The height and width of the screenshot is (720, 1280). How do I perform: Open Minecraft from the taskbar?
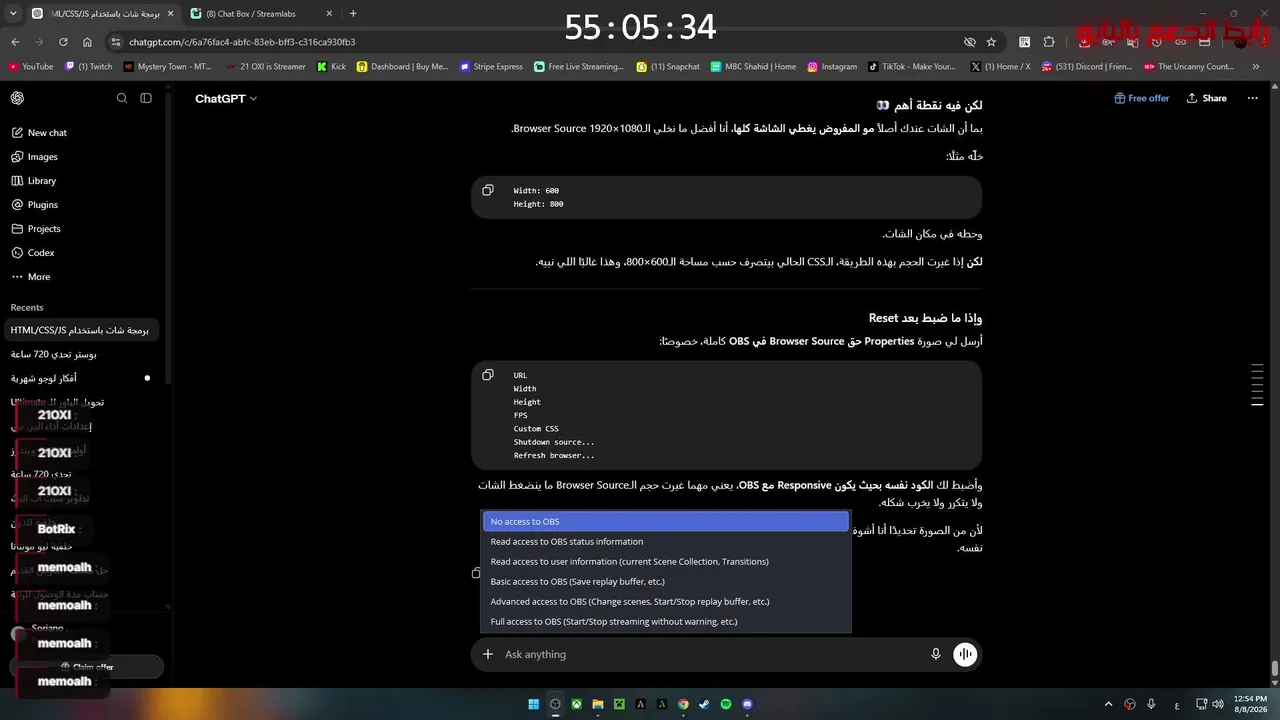(620, 704)
